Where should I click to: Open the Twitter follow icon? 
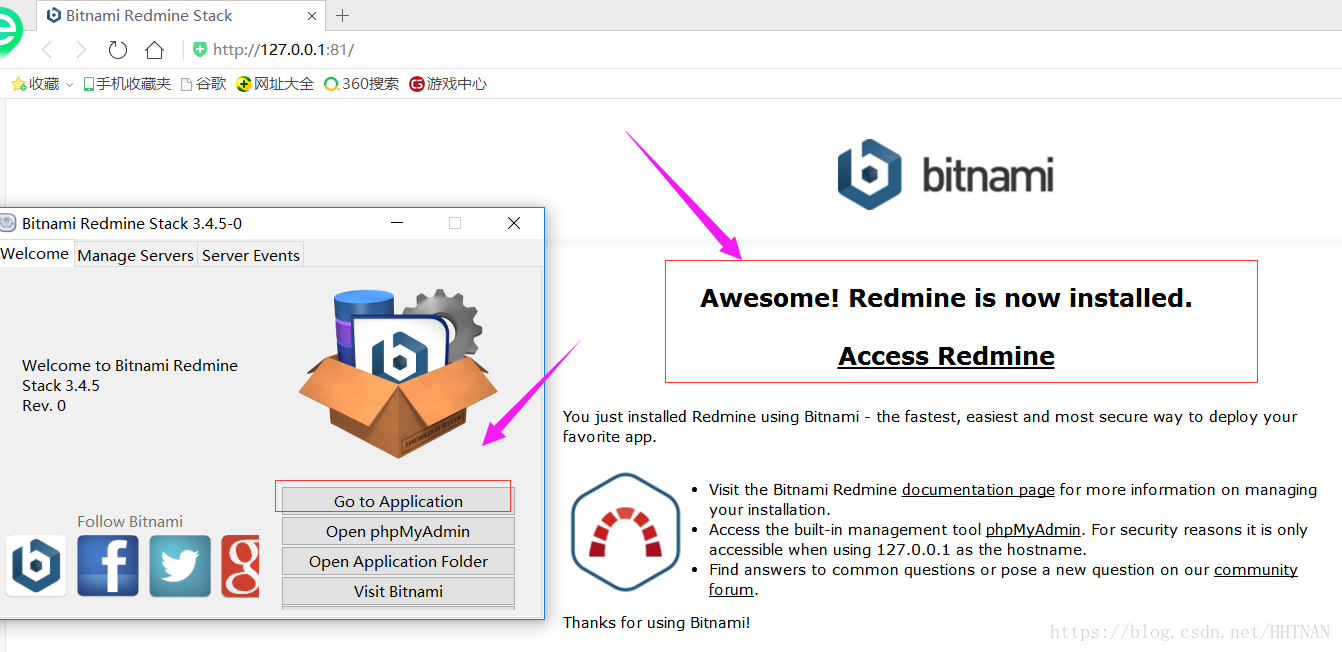pos(180,566)
